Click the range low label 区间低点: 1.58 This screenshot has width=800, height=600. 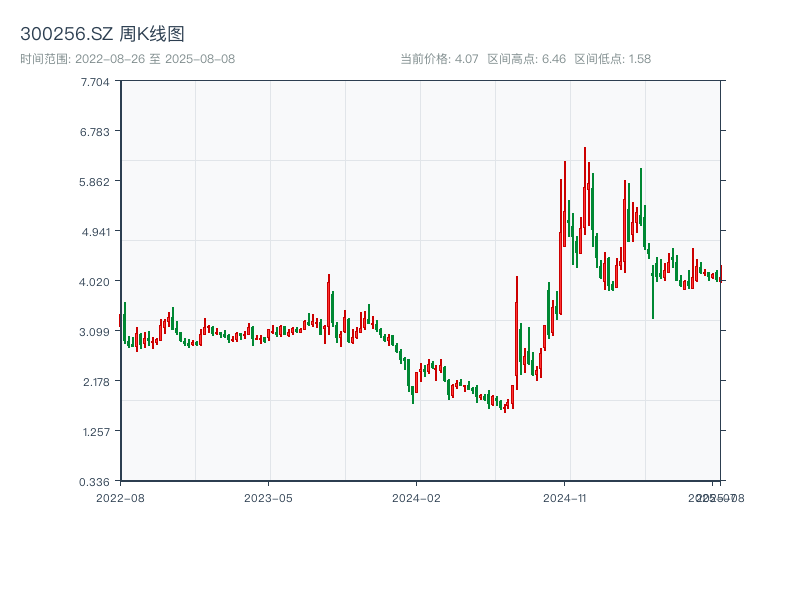click(x=613, y=59)
